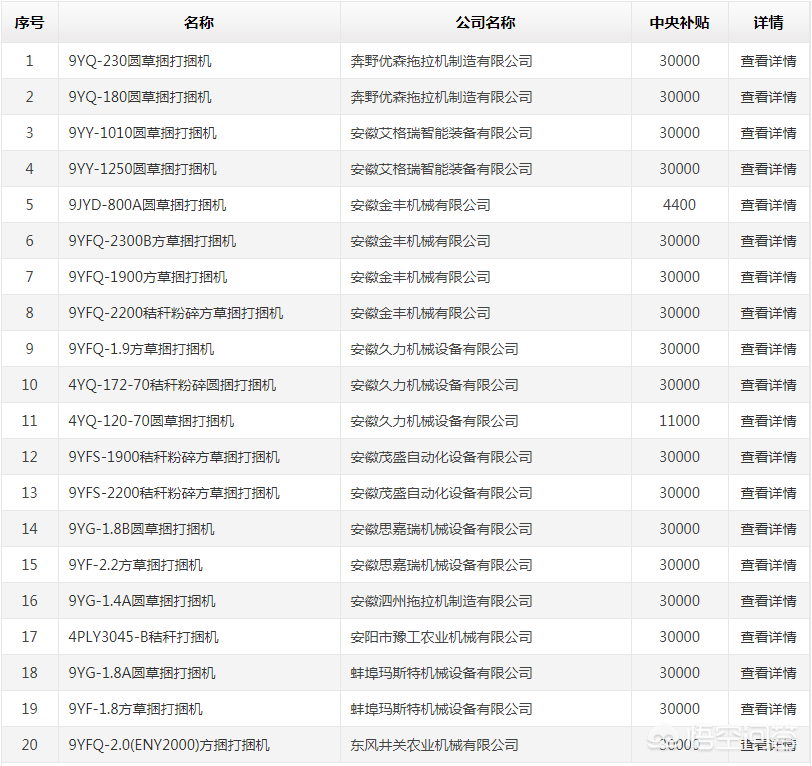This screenshot has height=766, width=812.
Task: Click company 安徽金丰机械有限公司 in row 5
Action: (x=420, y=205)
